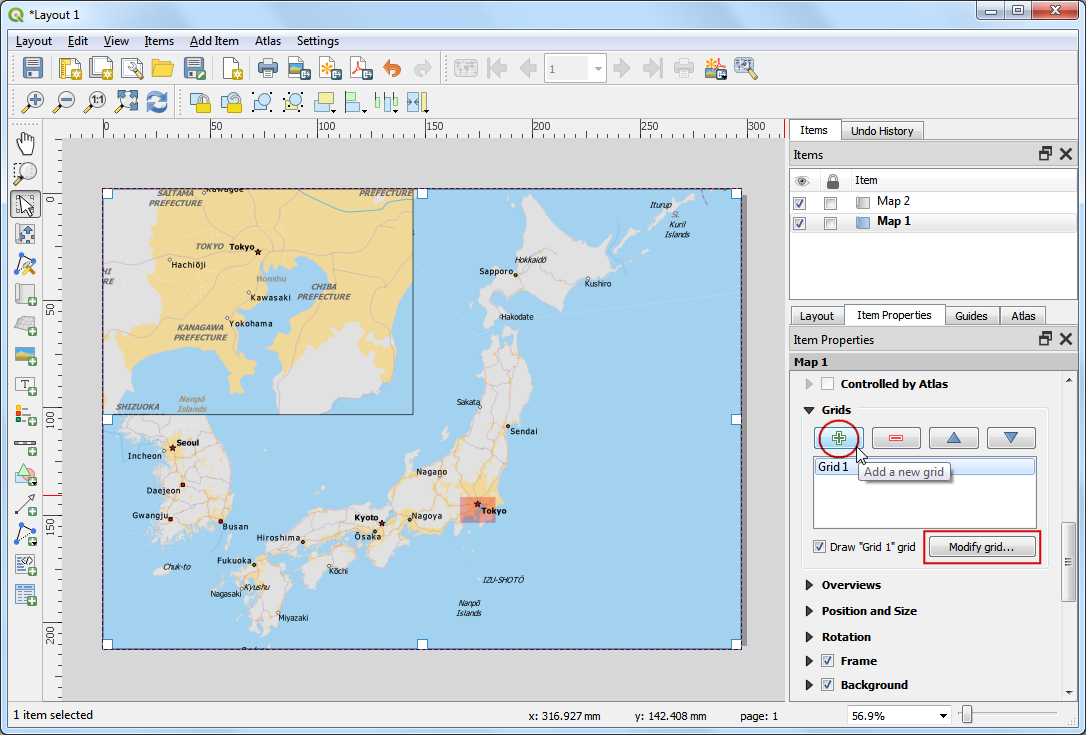Image resolution: width=1086 pixels, height=735 pixels.
Task: Click the Save Project icon
Action: click(33, 68)
